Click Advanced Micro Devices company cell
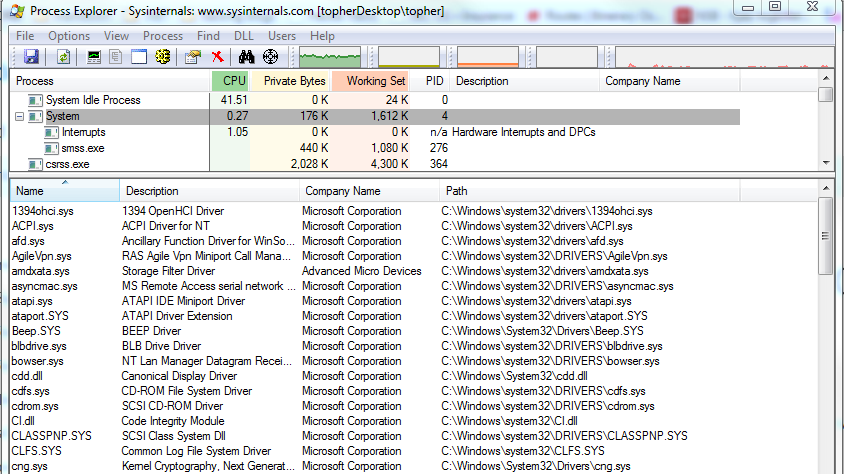Image resolution: width=844 pixels, height=474 pixels. 362,271
